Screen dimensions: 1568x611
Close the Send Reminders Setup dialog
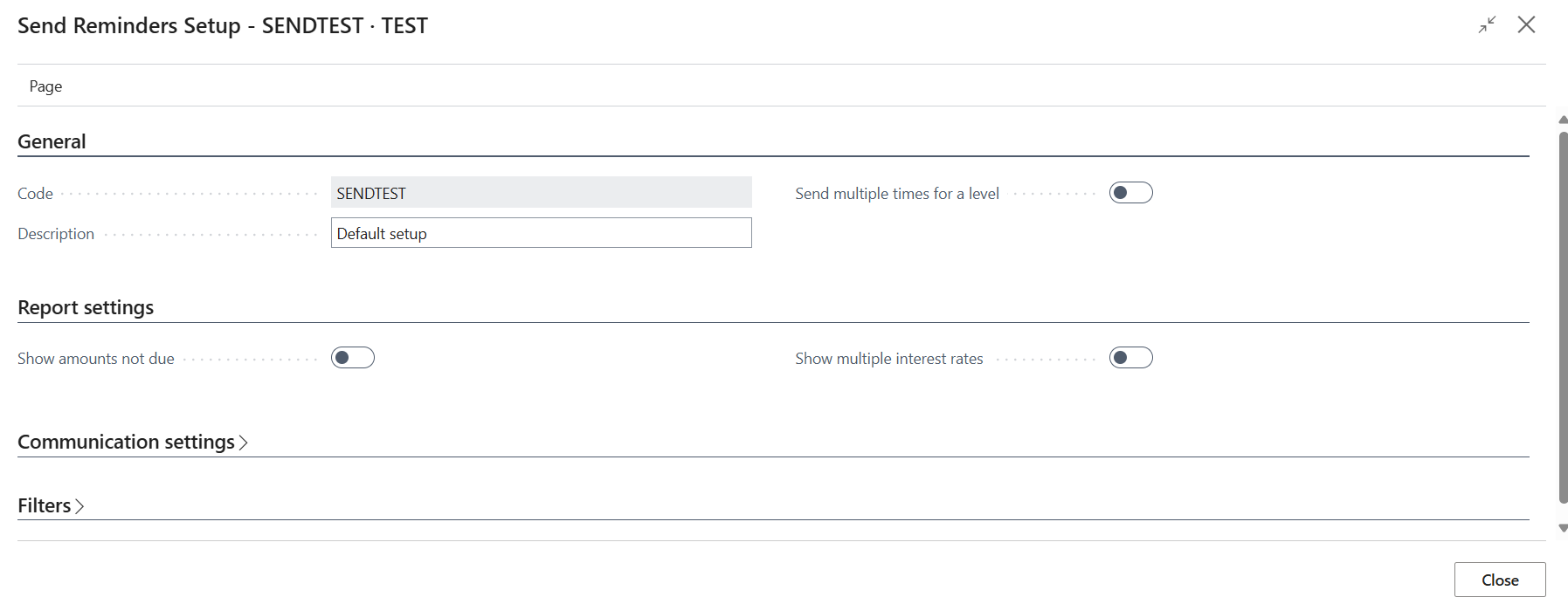(x=1526, y=24)
